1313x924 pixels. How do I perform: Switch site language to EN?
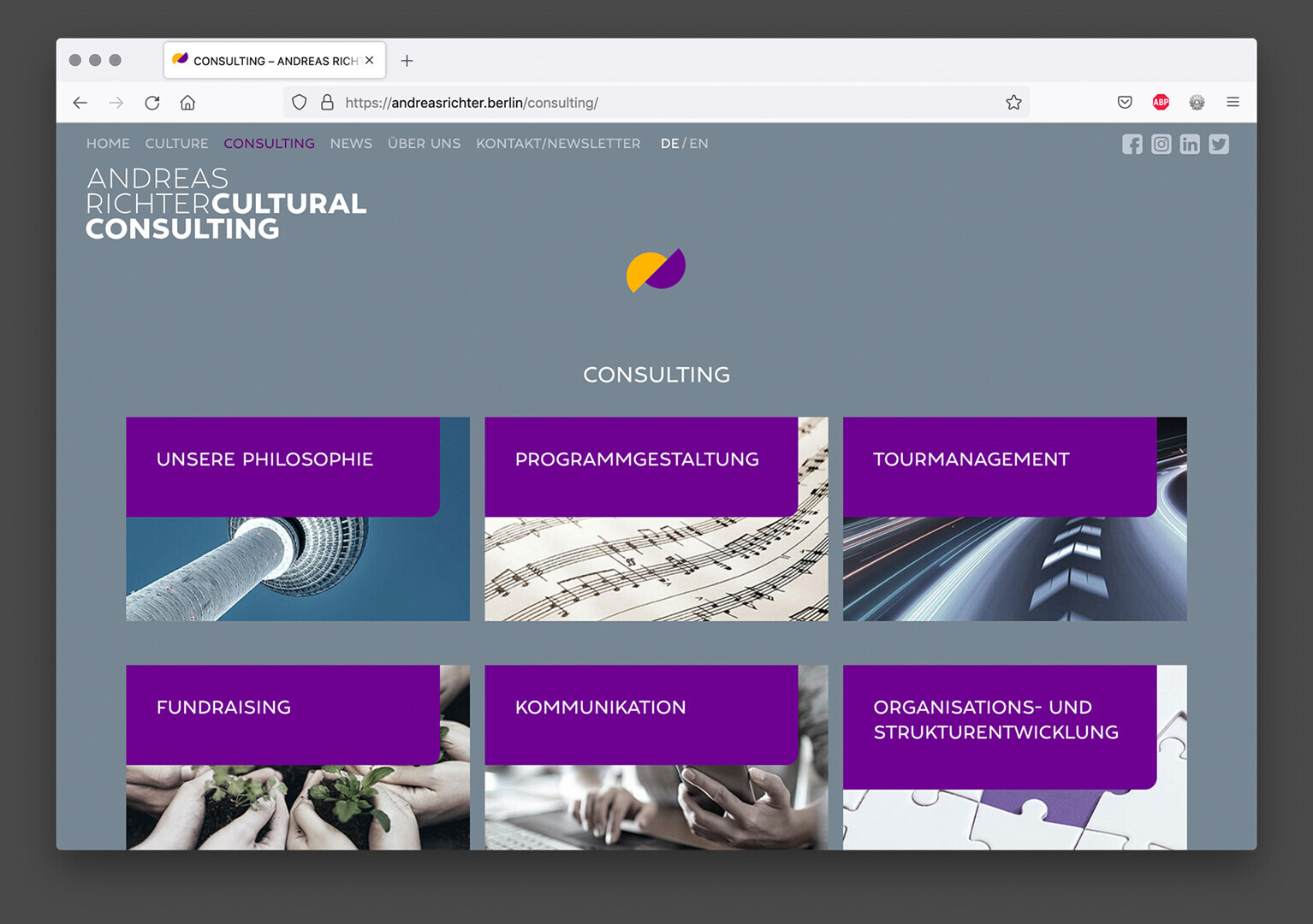click(x=698, y=144)
